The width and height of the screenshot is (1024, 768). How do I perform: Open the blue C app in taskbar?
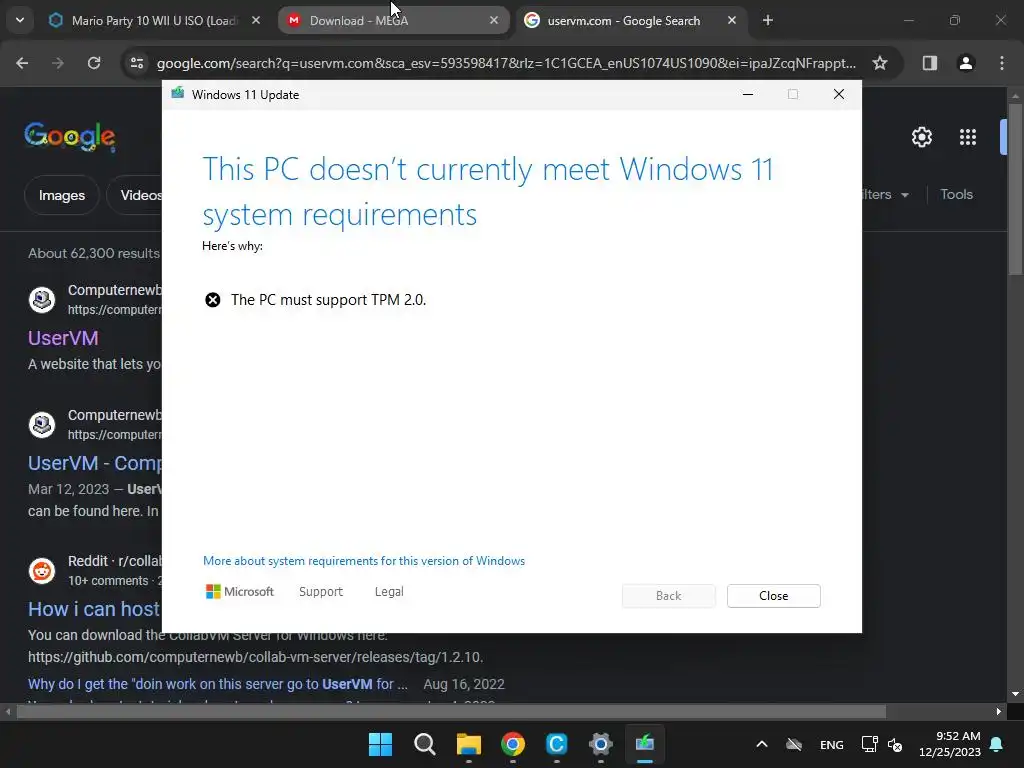coord(556,744)
